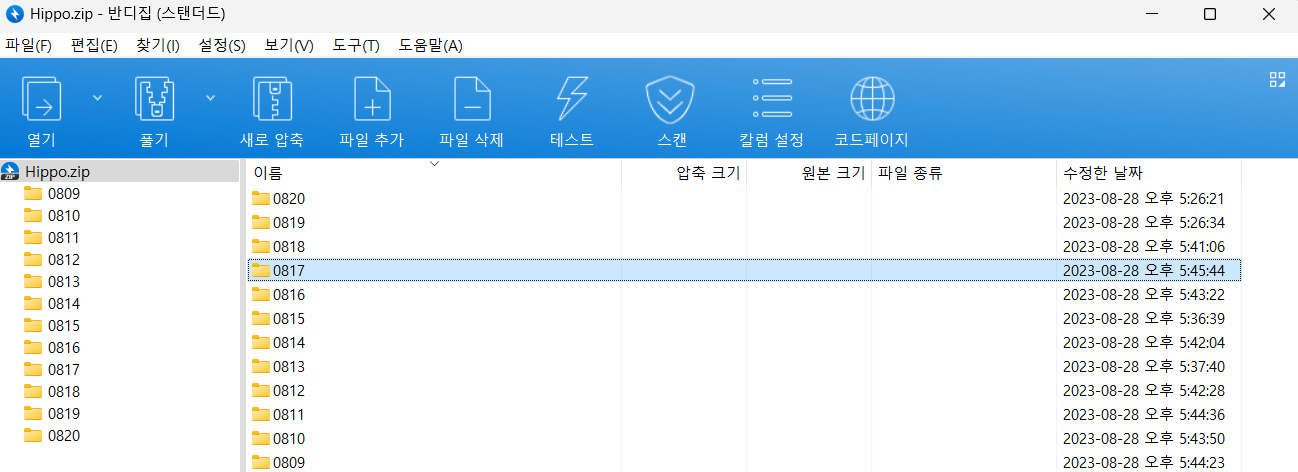Image resolution: width=1298 pixels, height=472 pixels.
Task: Select folder 0816 in the left tree
Action: click(63, 348)
